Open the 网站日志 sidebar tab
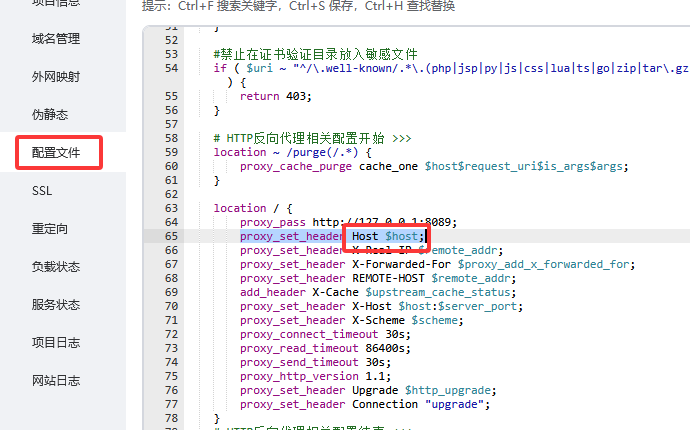690x430 pixels. [55, 381]
